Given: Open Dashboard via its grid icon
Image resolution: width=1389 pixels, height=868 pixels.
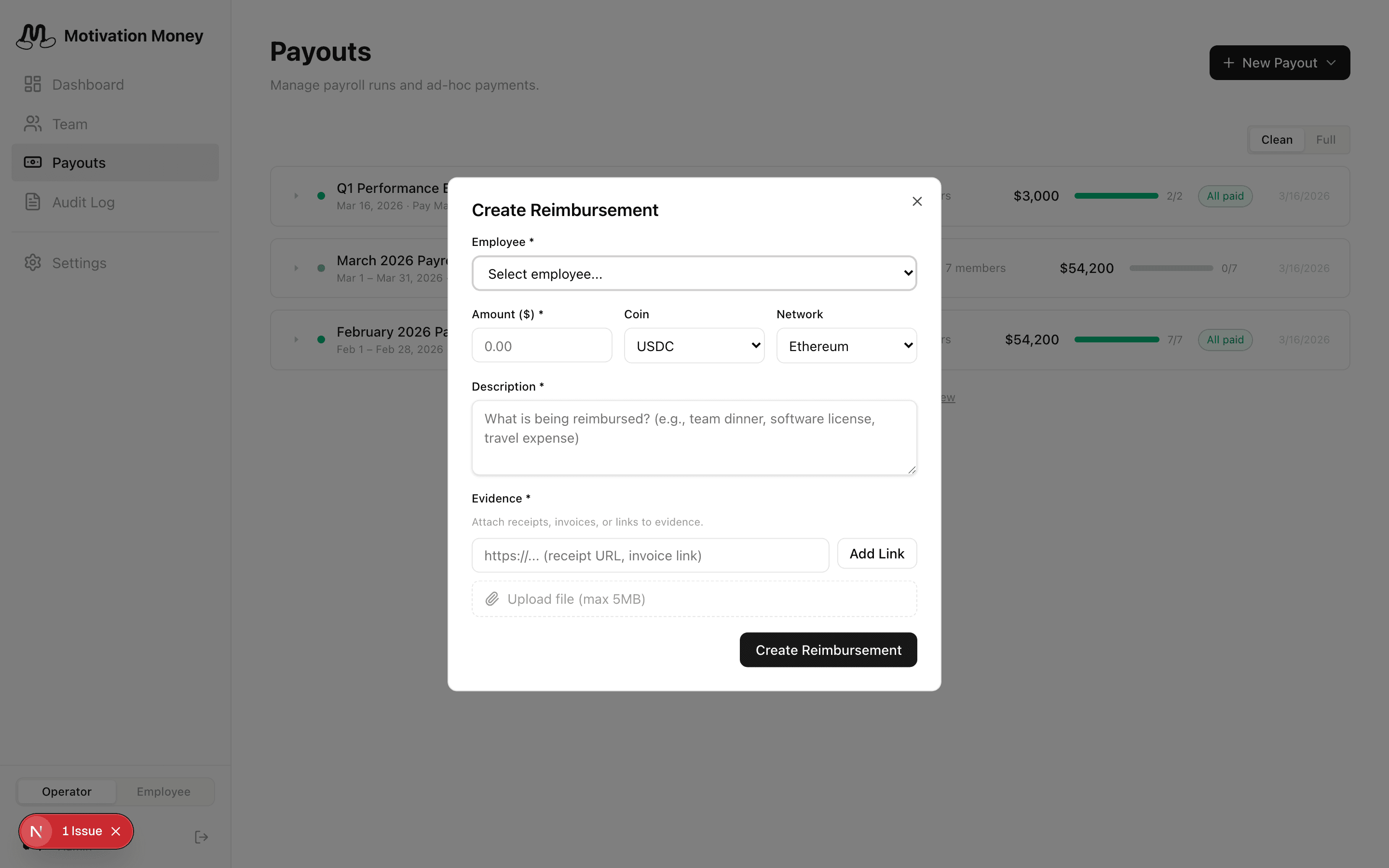Looking at the screenshot, I should pos(33,84).
